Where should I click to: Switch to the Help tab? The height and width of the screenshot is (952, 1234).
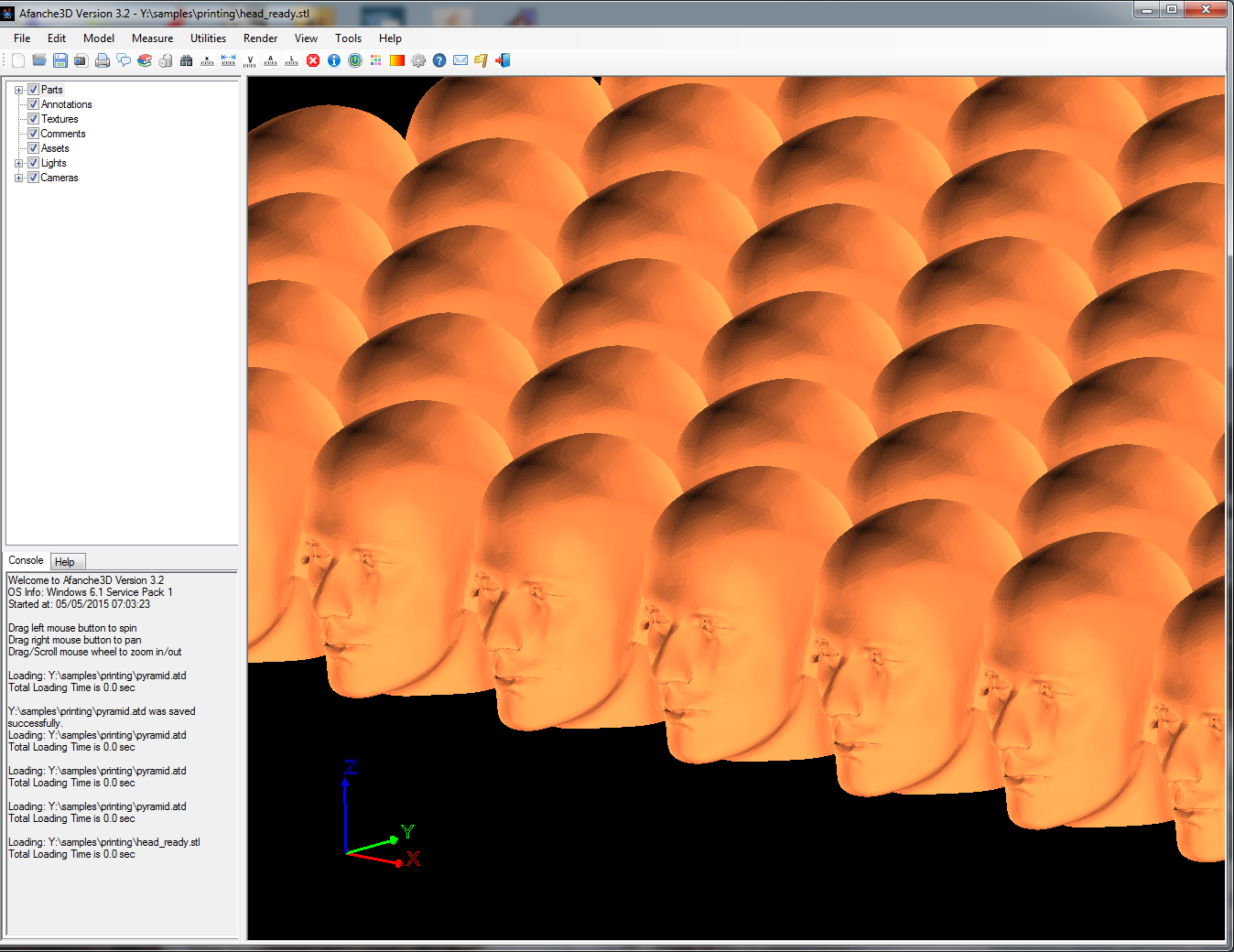tap(65, 562)
